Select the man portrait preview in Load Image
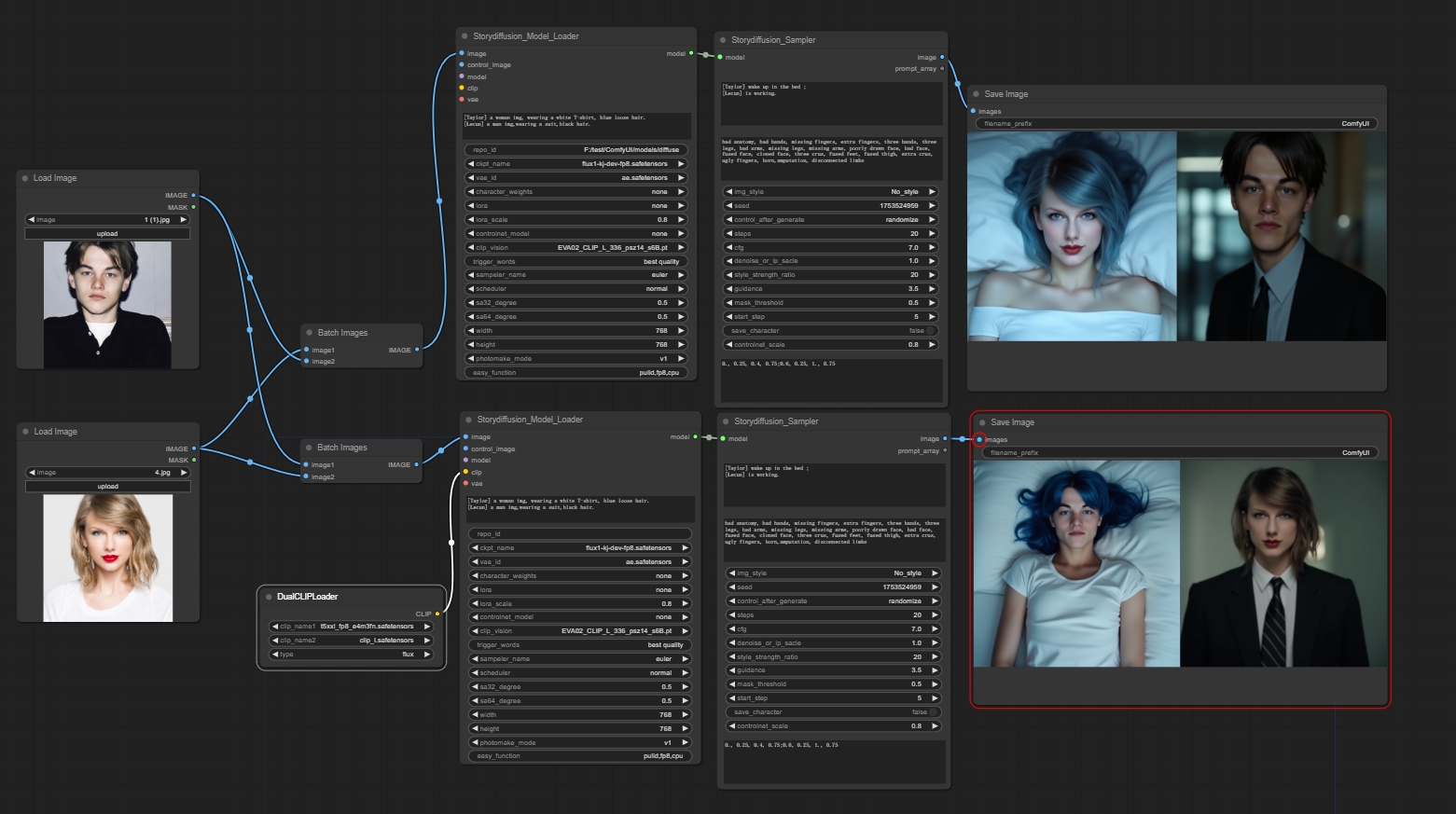This screenshot has height=814, width=1456. coord(107,304)
